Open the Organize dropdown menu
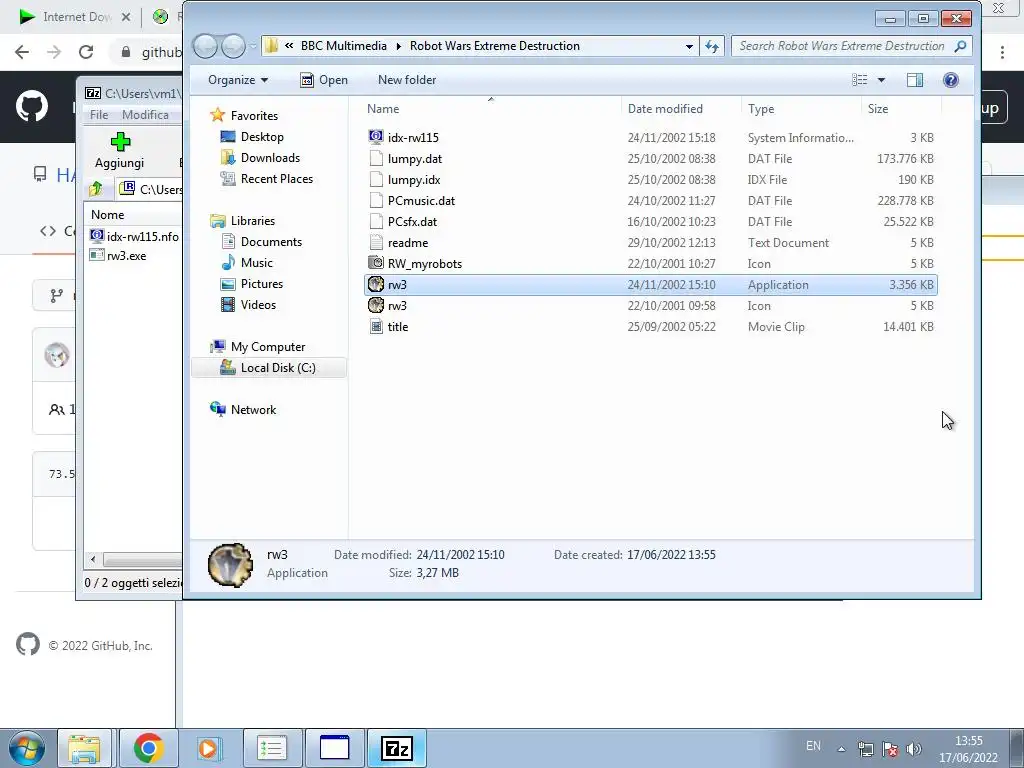Screen dimensions: 1024x768 (x=238, y=80)
